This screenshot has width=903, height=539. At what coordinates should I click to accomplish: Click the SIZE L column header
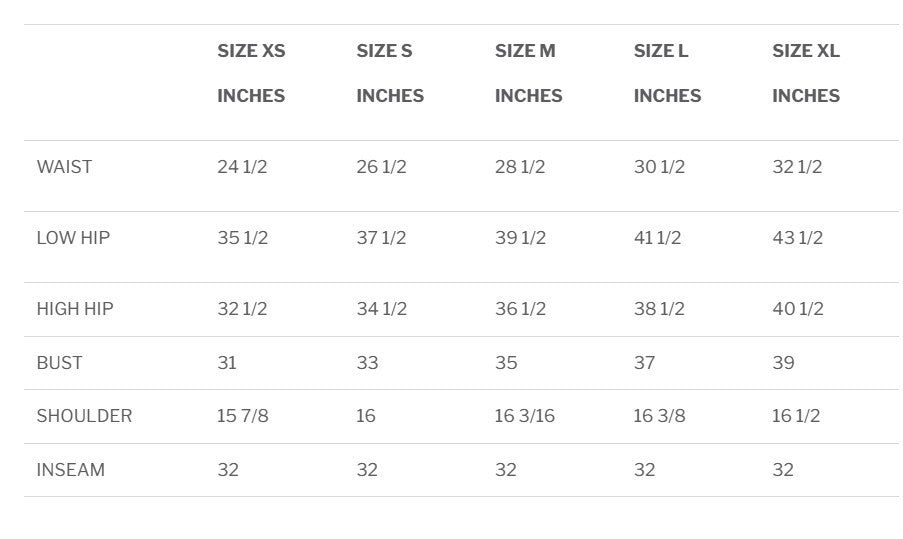point(661,51)
